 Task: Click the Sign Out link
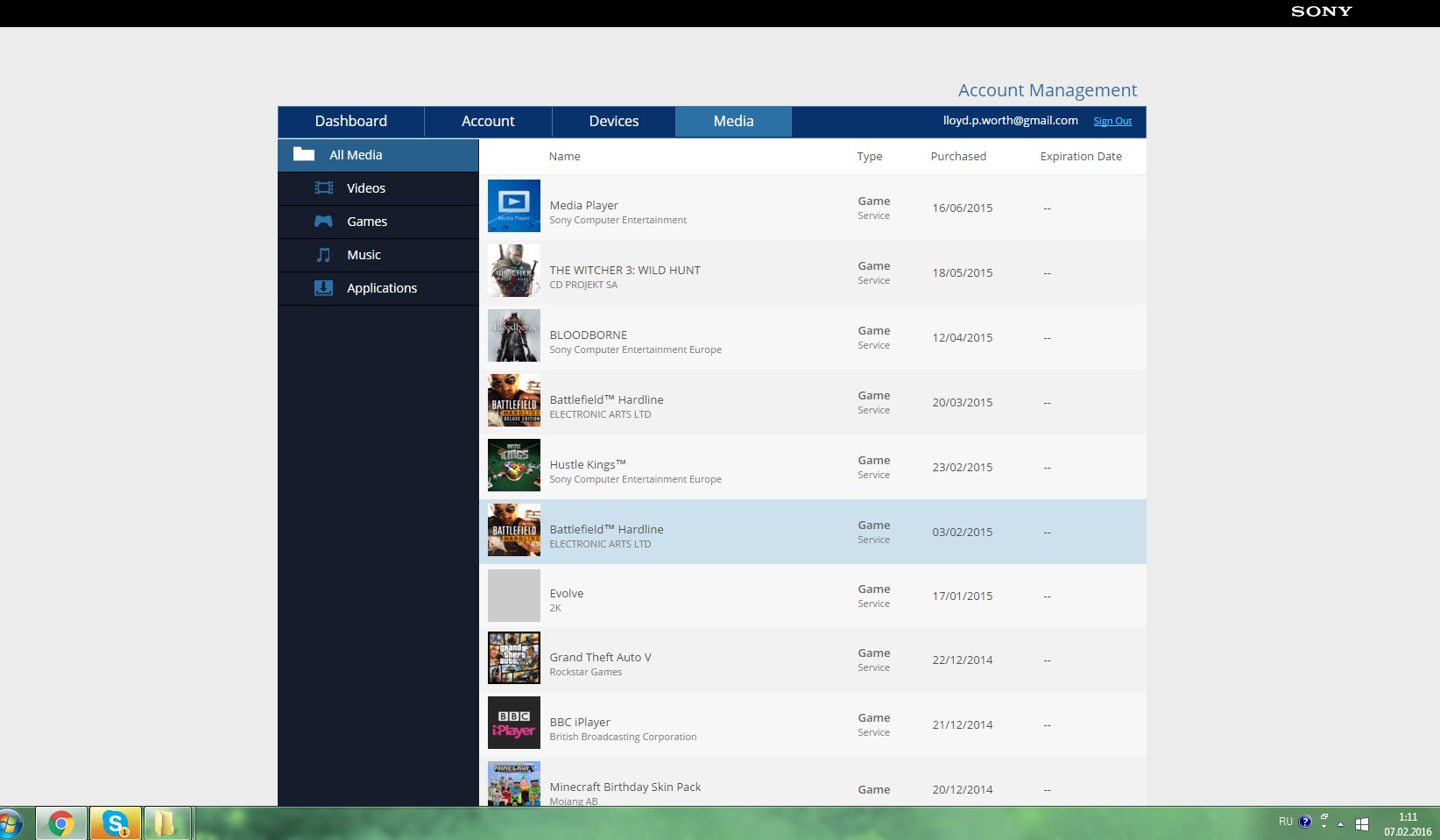[1112, 121]
